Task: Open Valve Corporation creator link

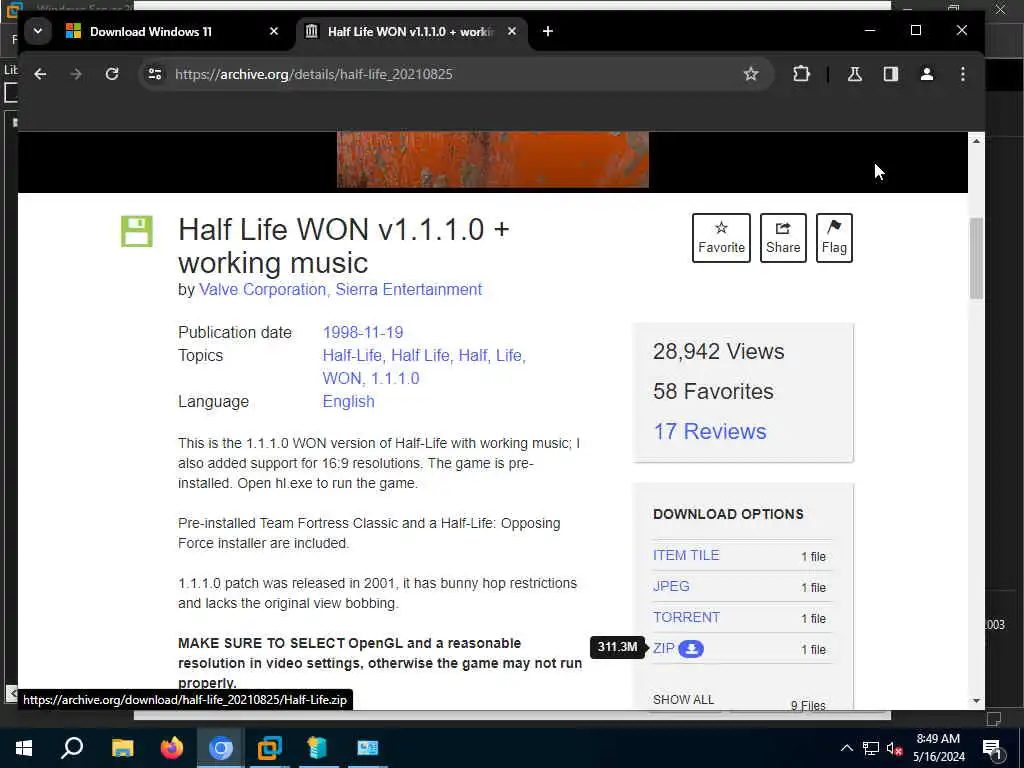Action: [x=263, y=289]
